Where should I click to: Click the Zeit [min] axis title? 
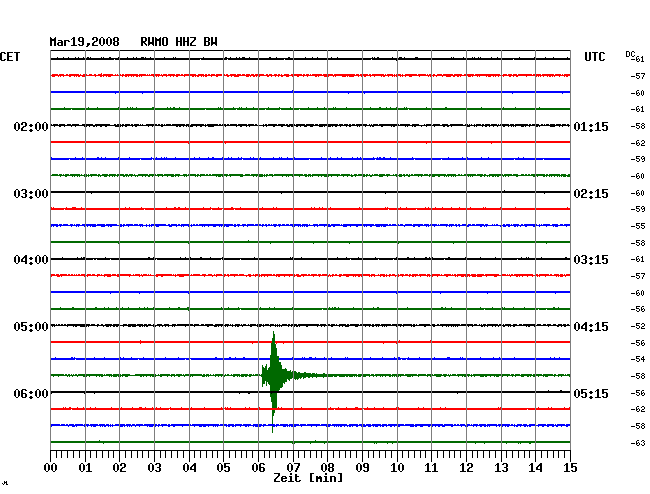308,478
